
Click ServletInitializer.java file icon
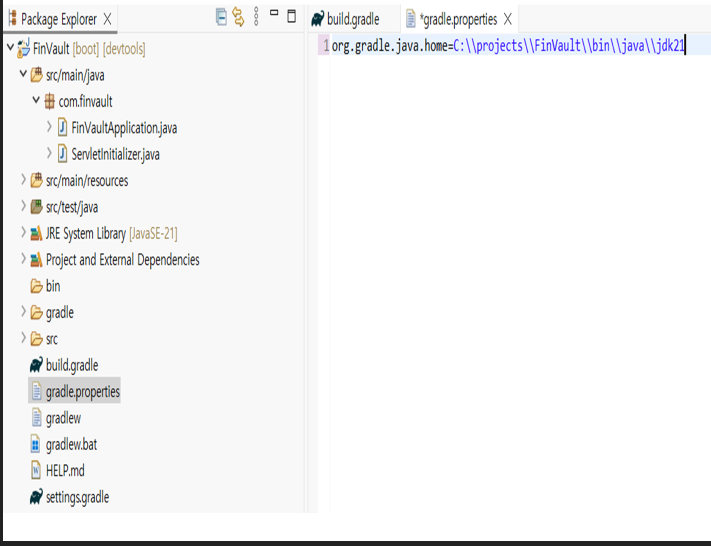tap(63, 154)
